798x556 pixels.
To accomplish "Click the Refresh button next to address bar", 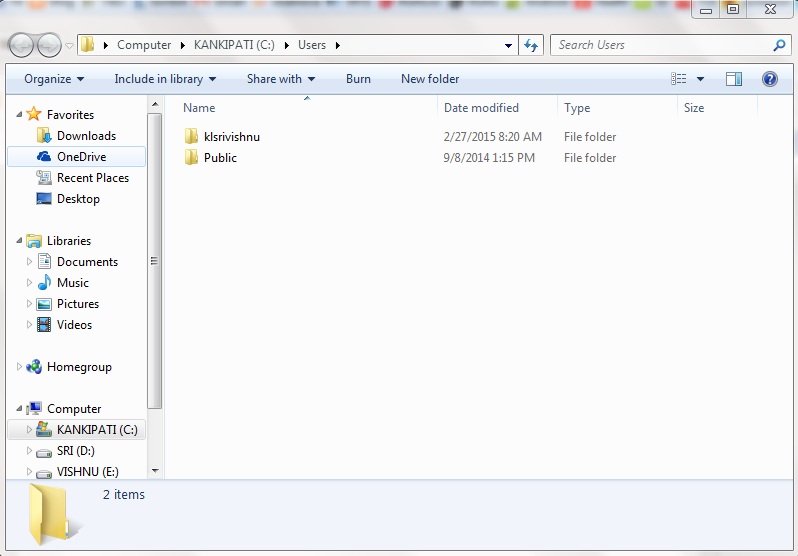I will tap(531, 45).
